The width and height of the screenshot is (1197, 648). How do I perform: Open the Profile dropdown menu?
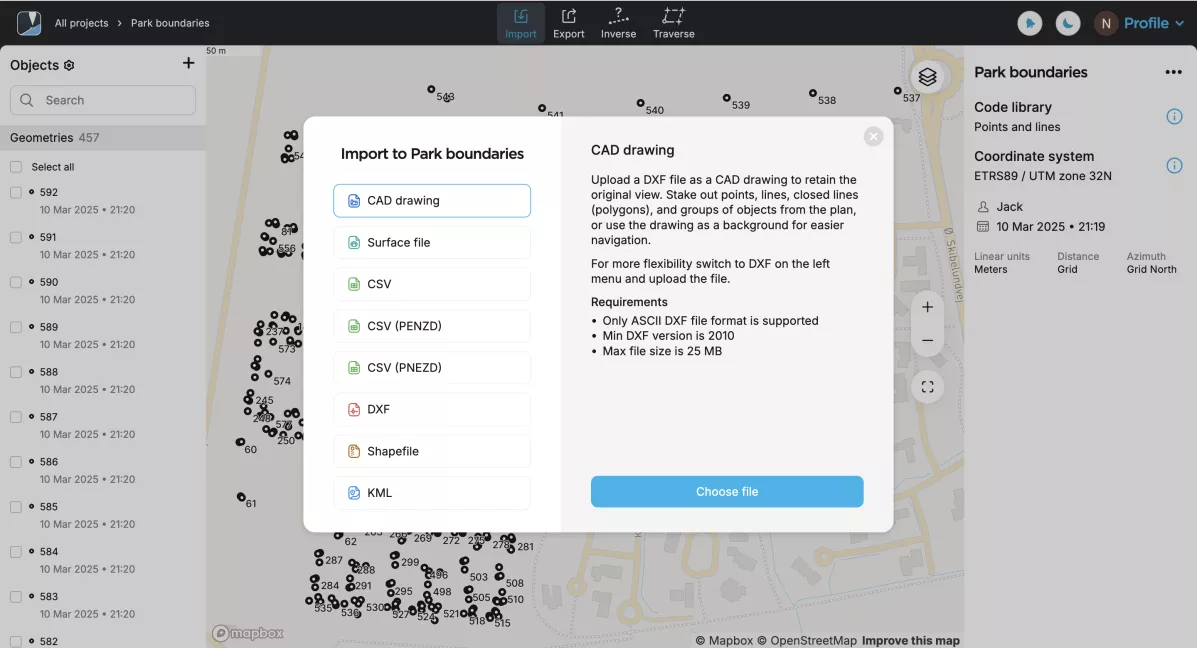[x=1153, y=23]
